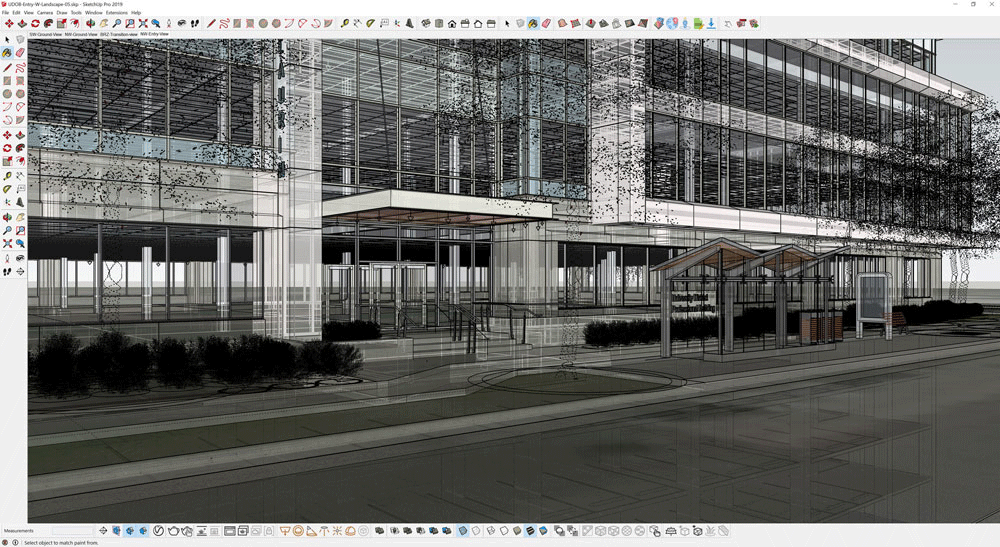Switch to Top standard view
The width and height of the screenshot is (1000, 547).
tap(439, 24)
